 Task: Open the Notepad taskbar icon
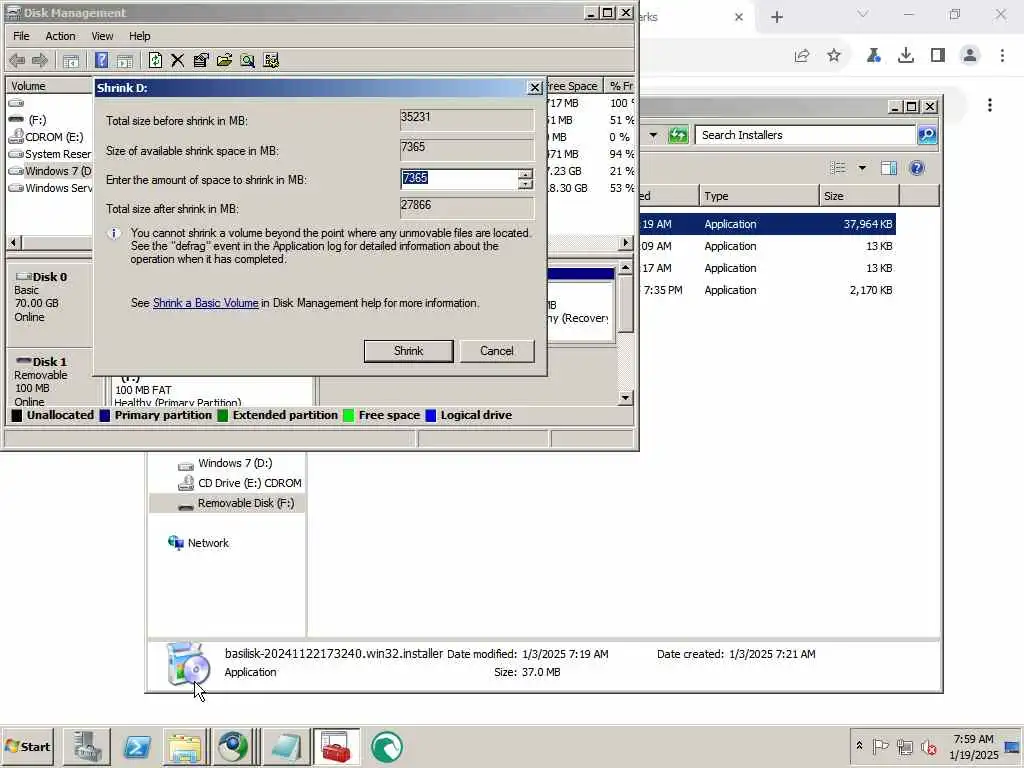click(x=286, y=747)
